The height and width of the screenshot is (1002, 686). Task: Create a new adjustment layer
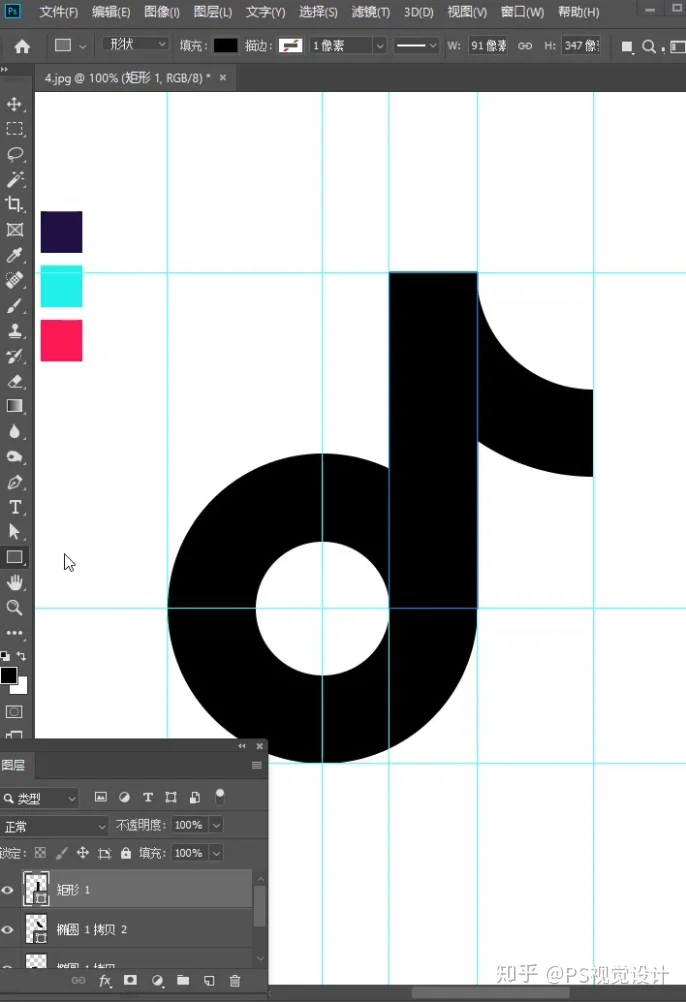(x=157, y=980)
